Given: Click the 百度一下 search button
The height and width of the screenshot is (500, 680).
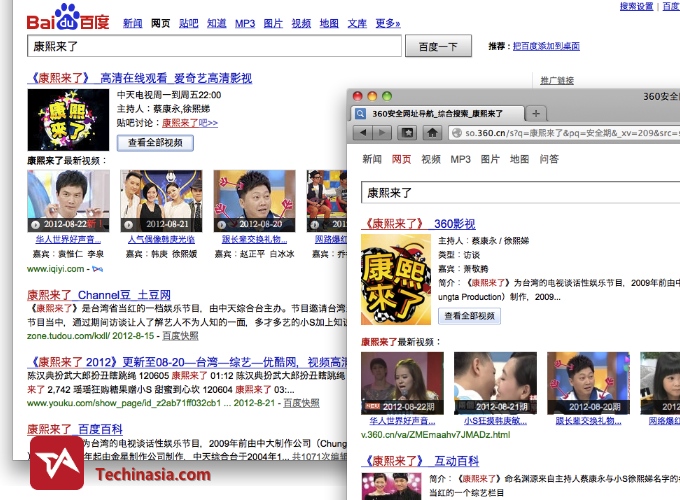Looking at the screenshot, I should [x=438, y=46].
